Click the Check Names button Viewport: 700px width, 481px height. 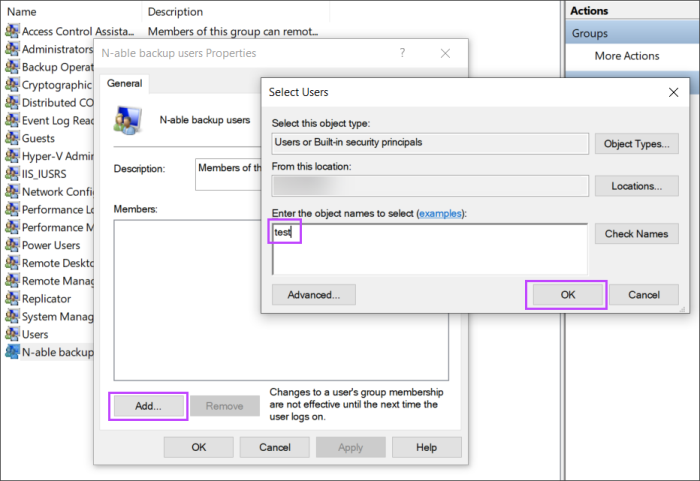click(x=636, y=234)
